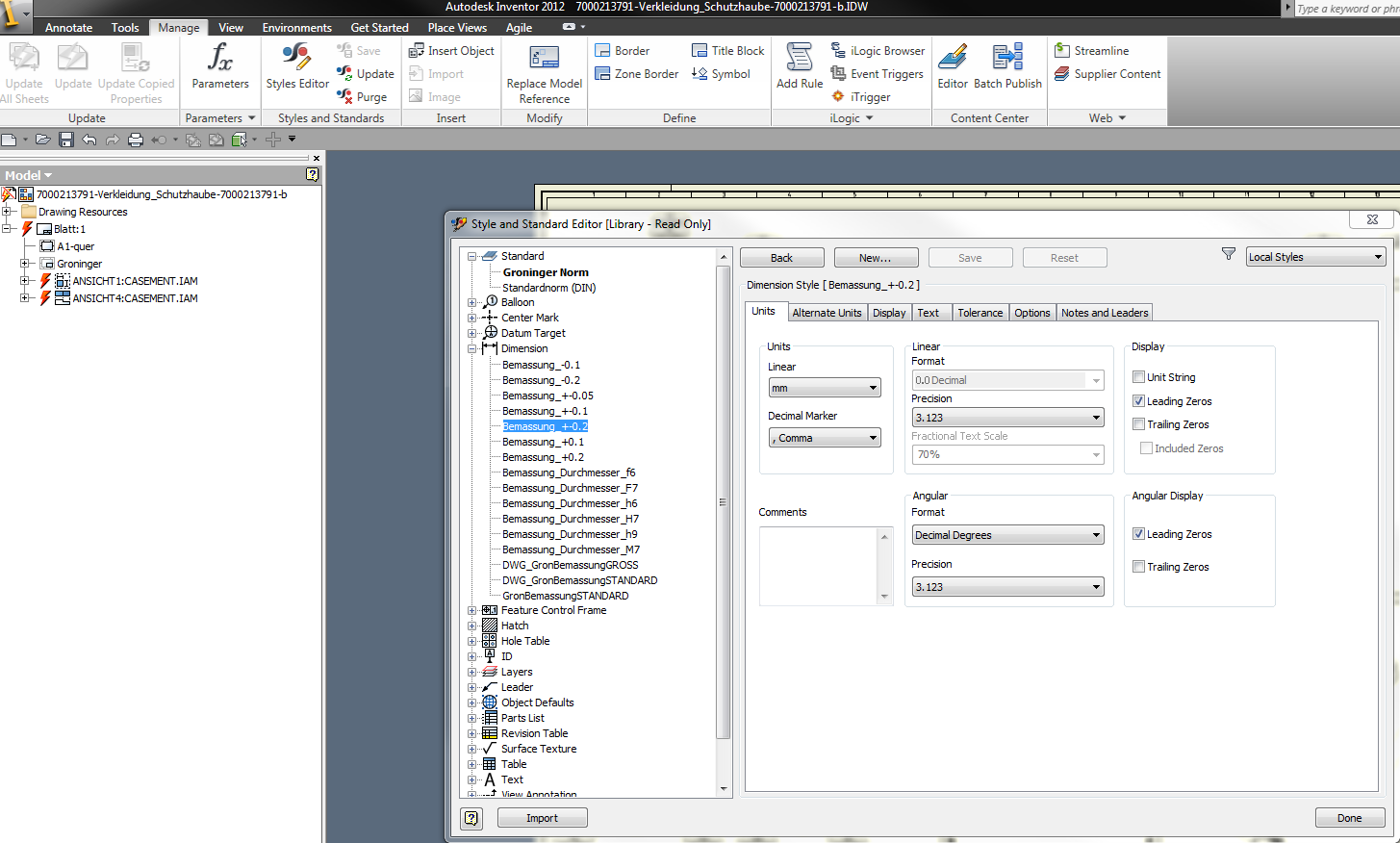Image resolution: width=1400 pixels, height=843 pixels.
Task: Click the filter funnel icon
Action: tap(1228, 255)
